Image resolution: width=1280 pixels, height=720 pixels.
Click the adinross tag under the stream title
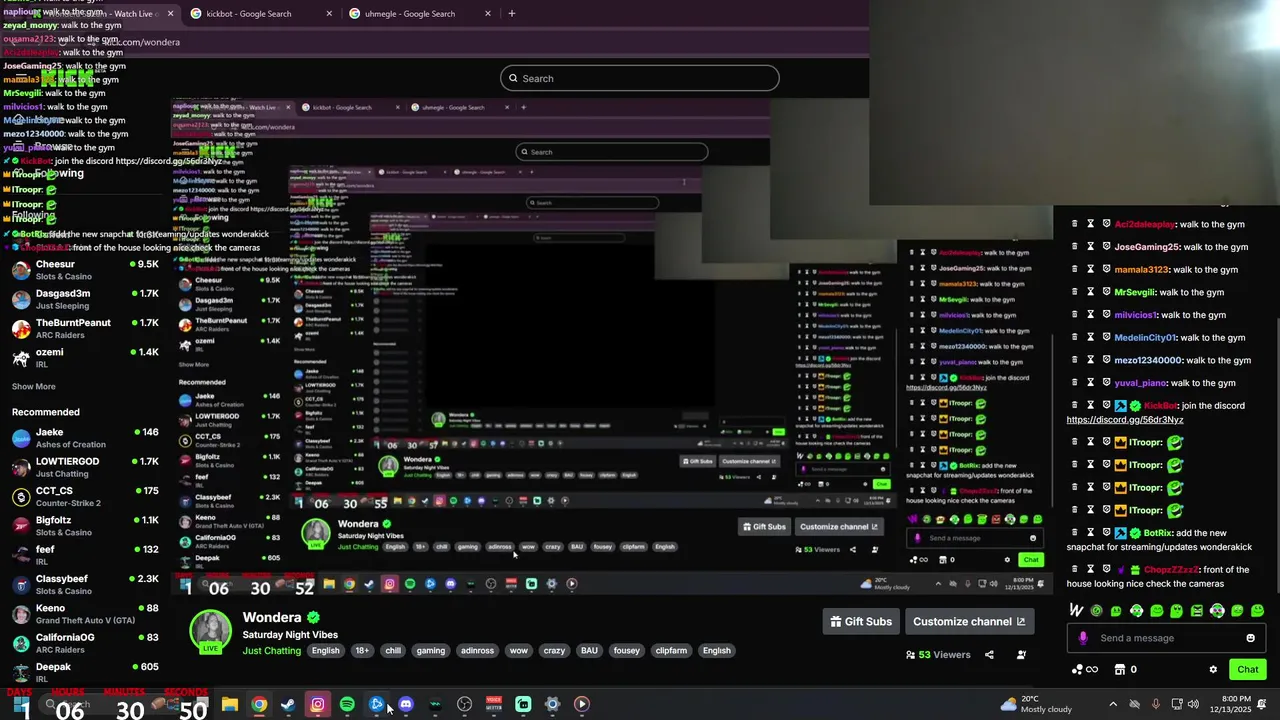477,651
